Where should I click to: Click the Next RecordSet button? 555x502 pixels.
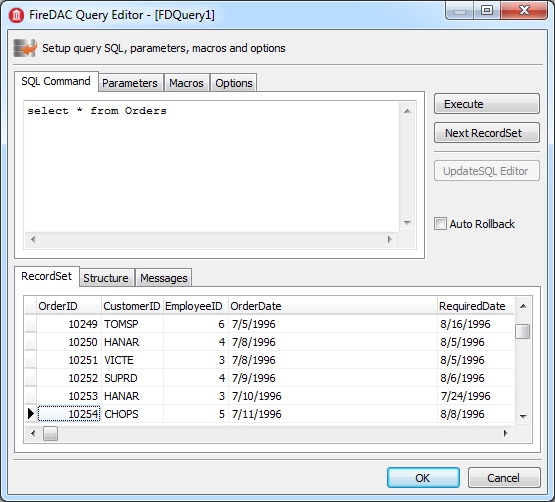[487, 133]
